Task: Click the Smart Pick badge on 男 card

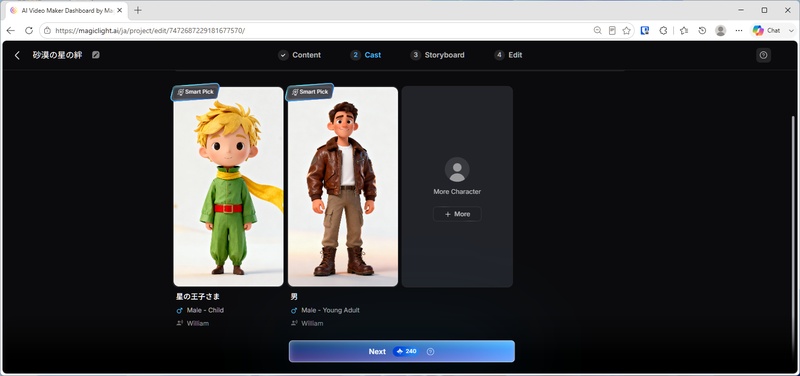Action: click(309, 92)
